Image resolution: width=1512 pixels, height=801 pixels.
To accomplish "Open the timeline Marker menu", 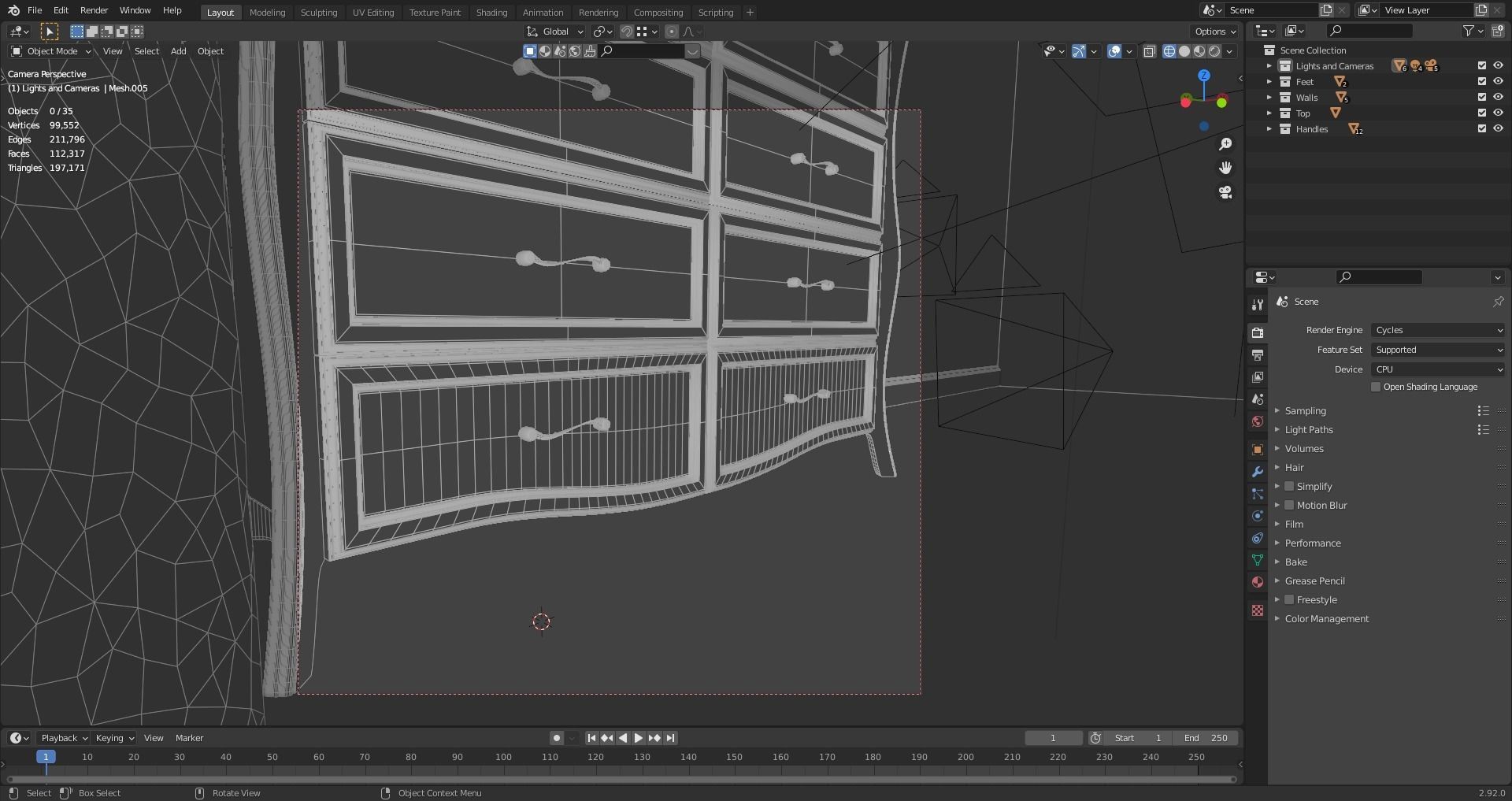I will [x=189, y=738].
